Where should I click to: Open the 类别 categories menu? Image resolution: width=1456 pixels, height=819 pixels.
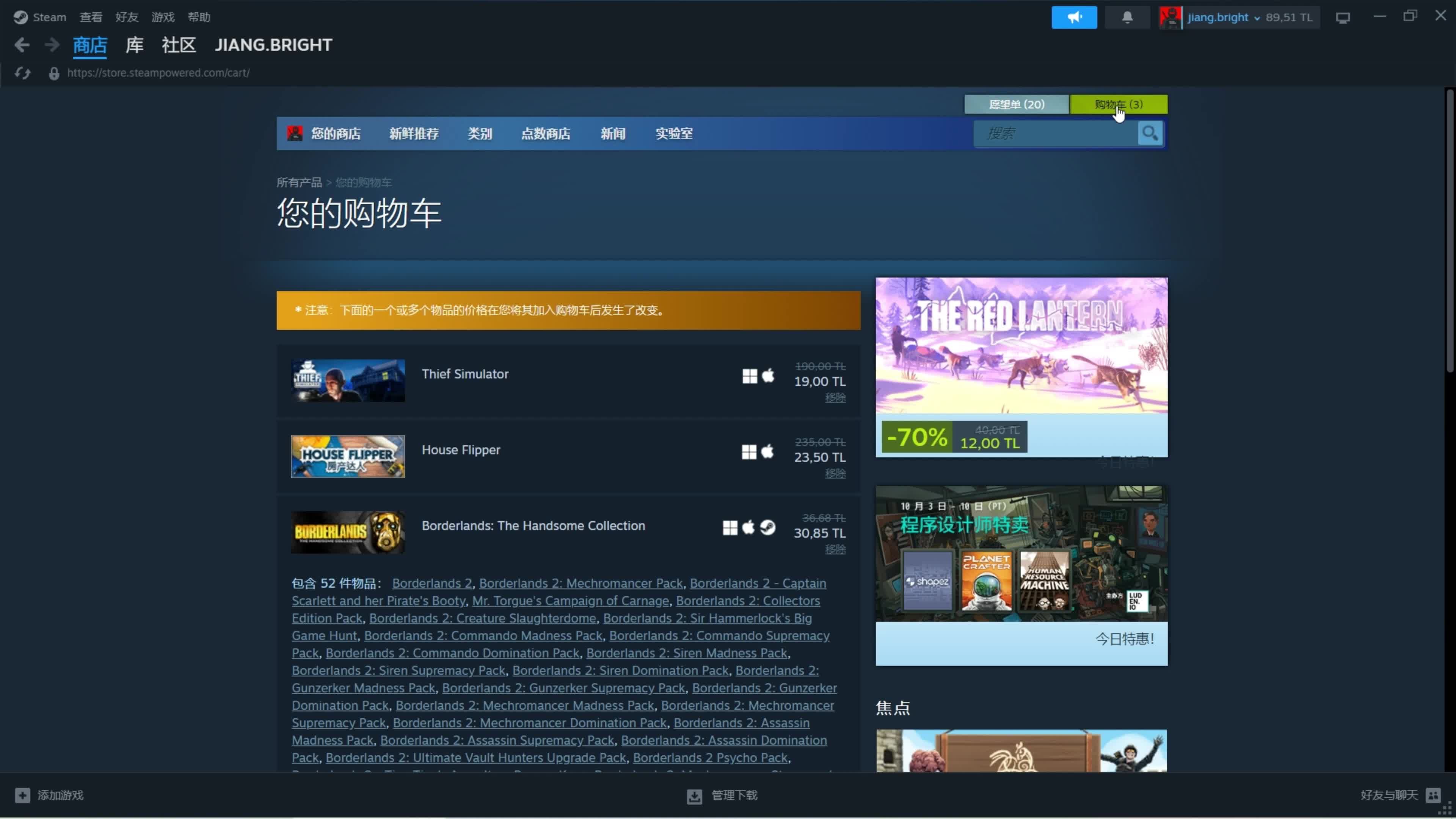(480, 133)
